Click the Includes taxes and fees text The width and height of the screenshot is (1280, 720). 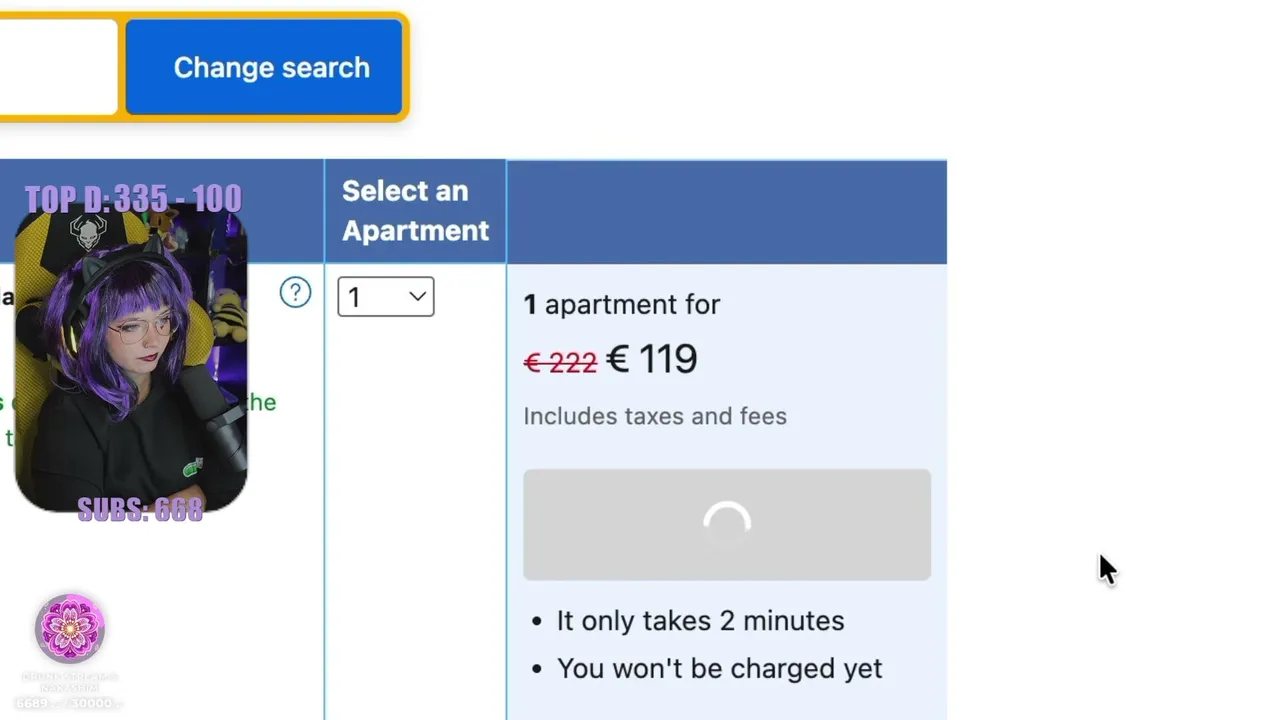pyautogui.click(x=655, y=416)
